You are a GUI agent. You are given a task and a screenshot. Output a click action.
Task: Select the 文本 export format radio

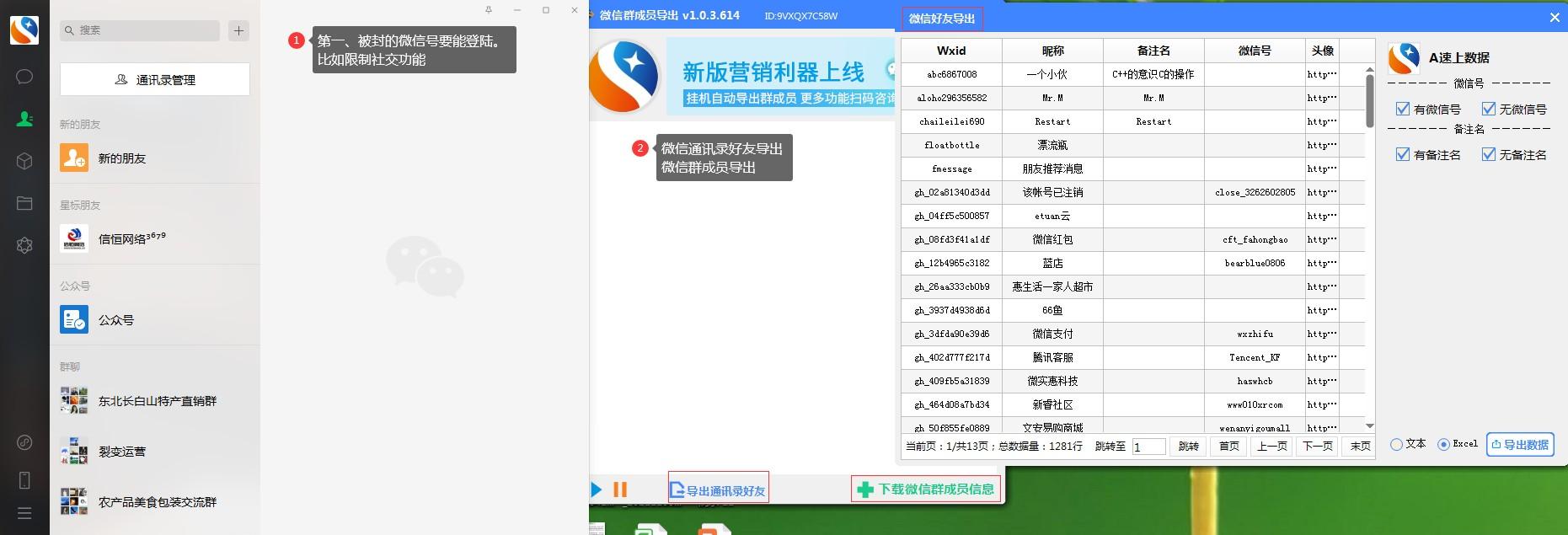[1396, 444]
